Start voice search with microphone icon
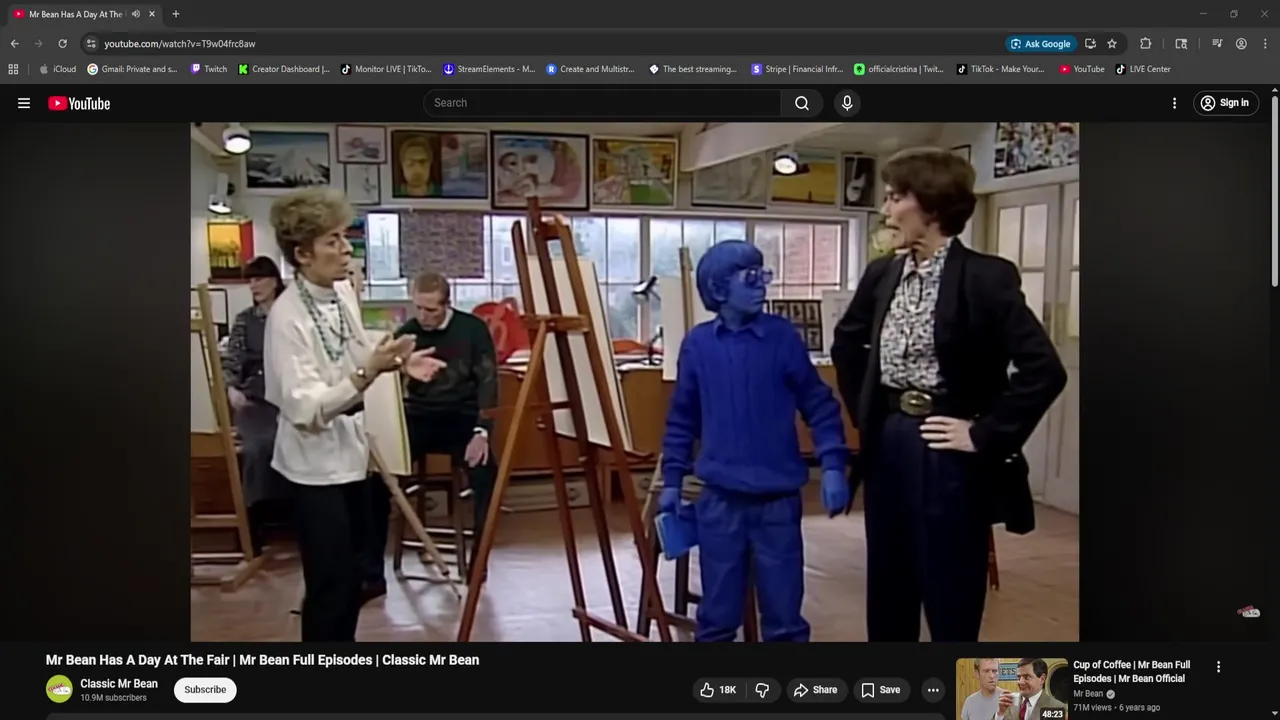This screenshot has width=1280, height=720. pyautogui.click(x=847, y=103)
